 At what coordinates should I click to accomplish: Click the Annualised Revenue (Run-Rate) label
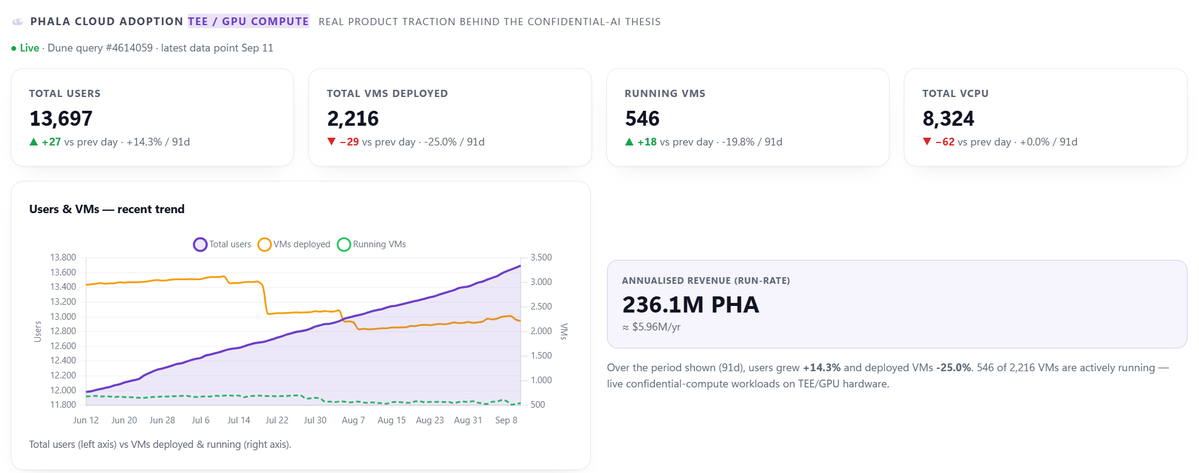[x=706, y=280]
